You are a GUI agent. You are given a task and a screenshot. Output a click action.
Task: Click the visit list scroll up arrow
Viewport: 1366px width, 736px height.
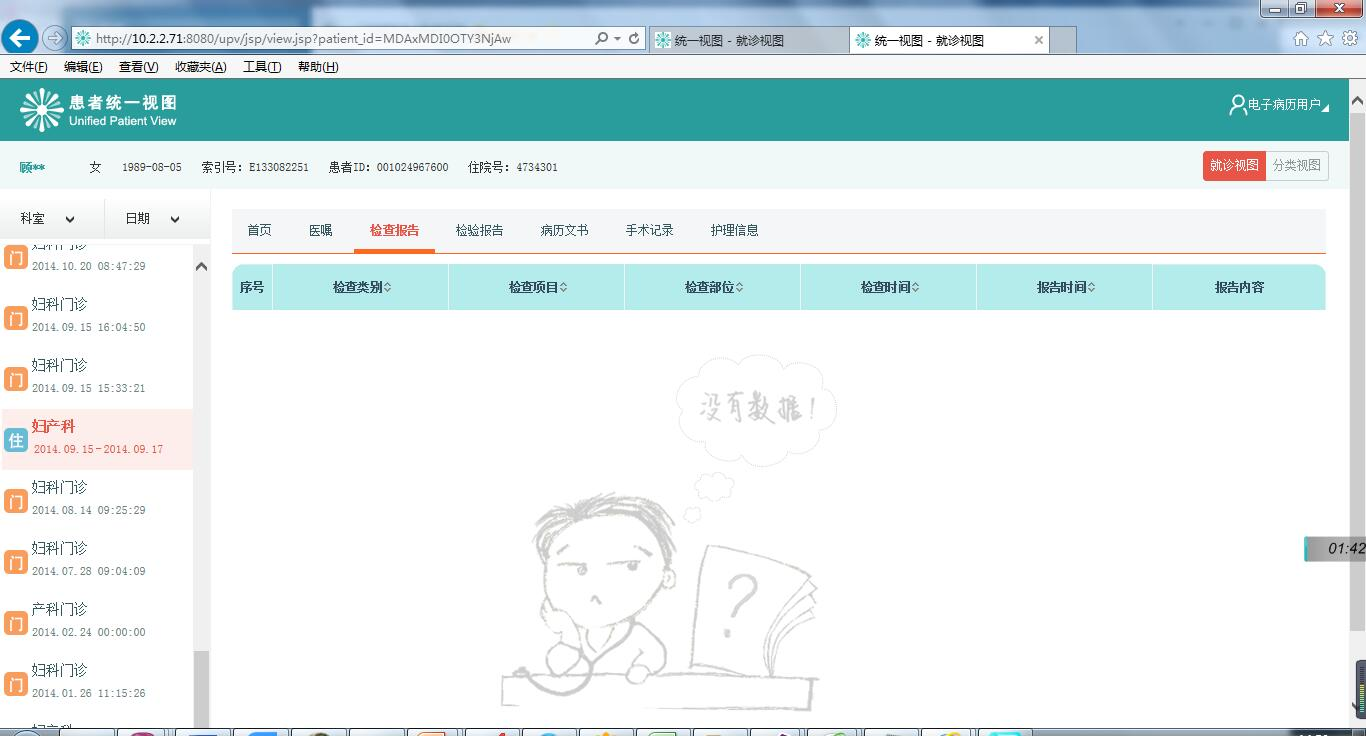tap(201, 267)
